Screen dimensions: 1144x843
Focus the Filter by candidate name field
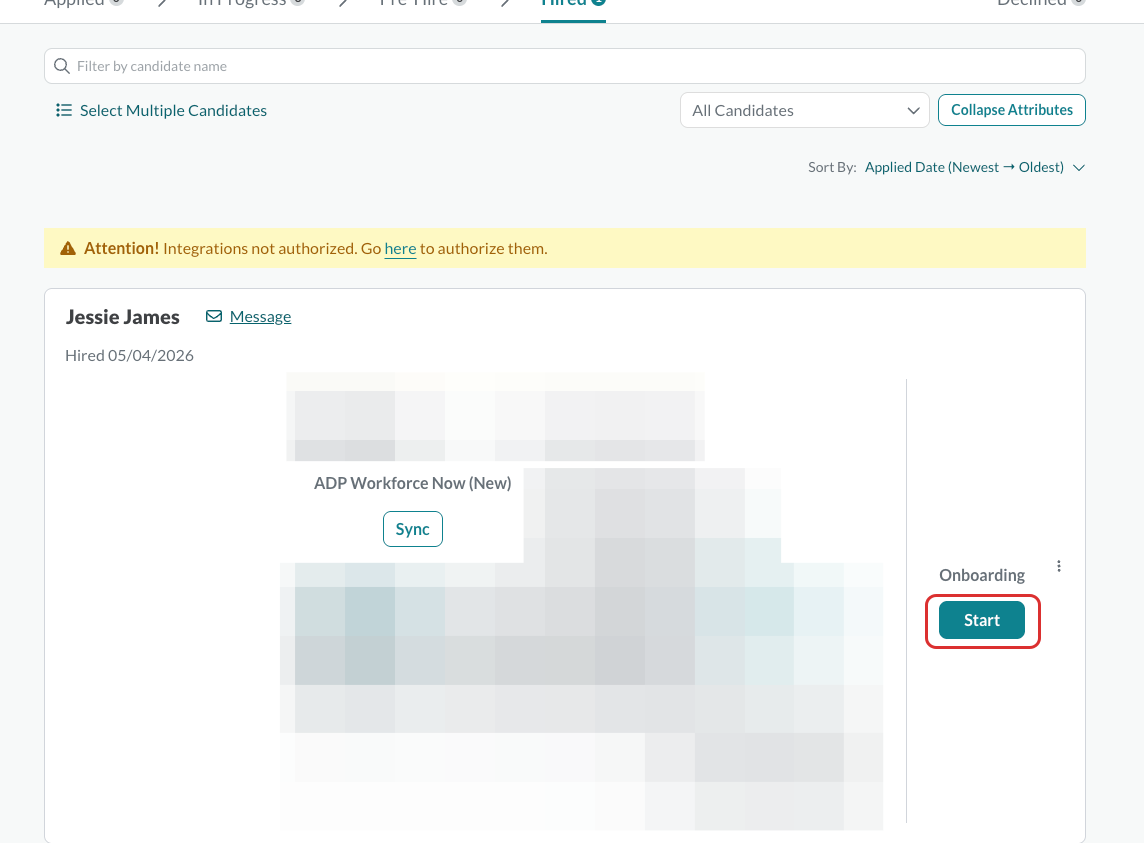click(x=565, y=66)
